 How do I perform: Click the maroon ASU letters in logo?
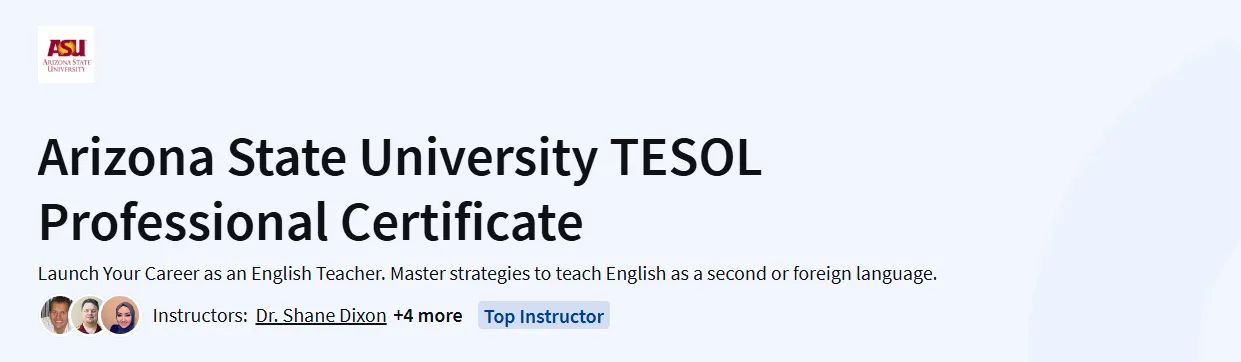coord(65,45)
